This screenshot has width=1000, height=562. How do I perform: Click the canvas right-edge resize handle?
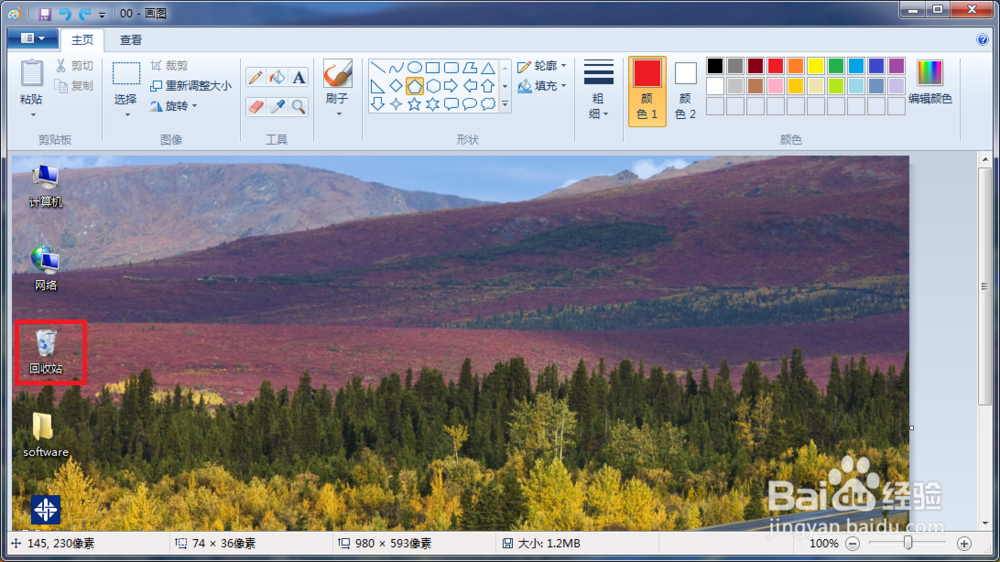912,427
